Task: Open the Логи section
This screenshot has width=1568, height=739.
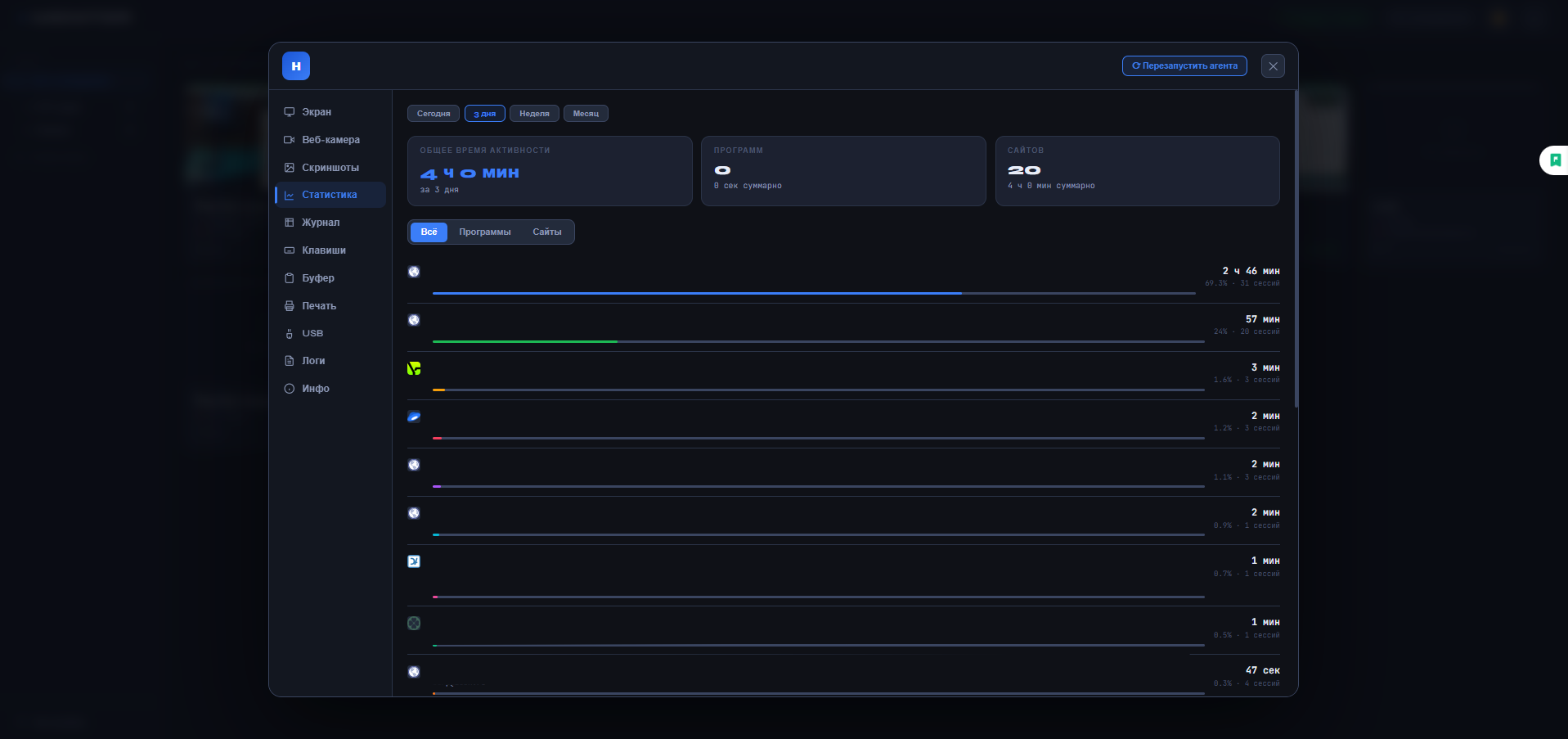Action: [330, 361]
